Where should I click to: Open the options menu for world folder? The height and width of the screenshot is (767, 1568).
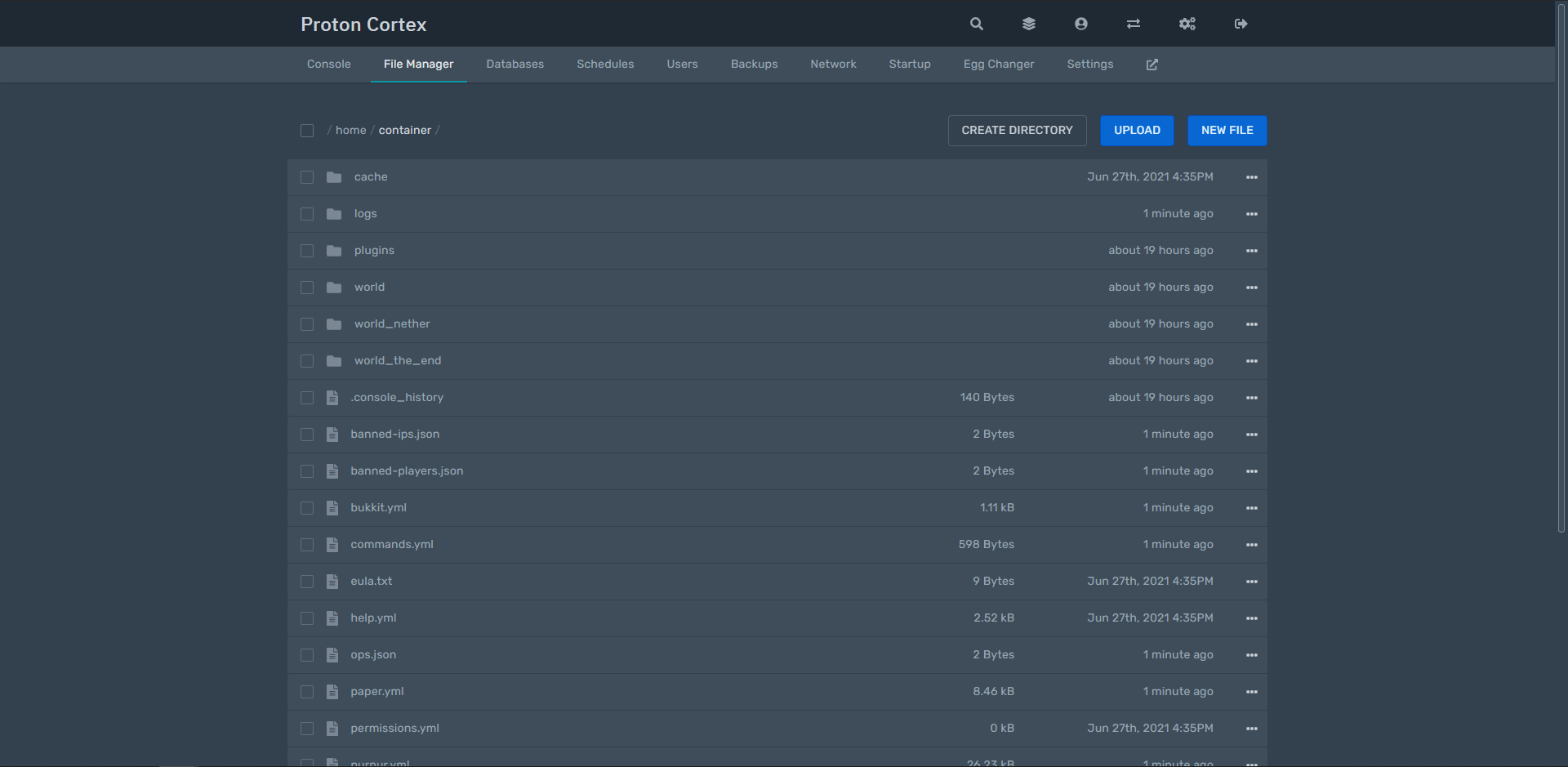pyautogui.click(x=1251, y=288)
